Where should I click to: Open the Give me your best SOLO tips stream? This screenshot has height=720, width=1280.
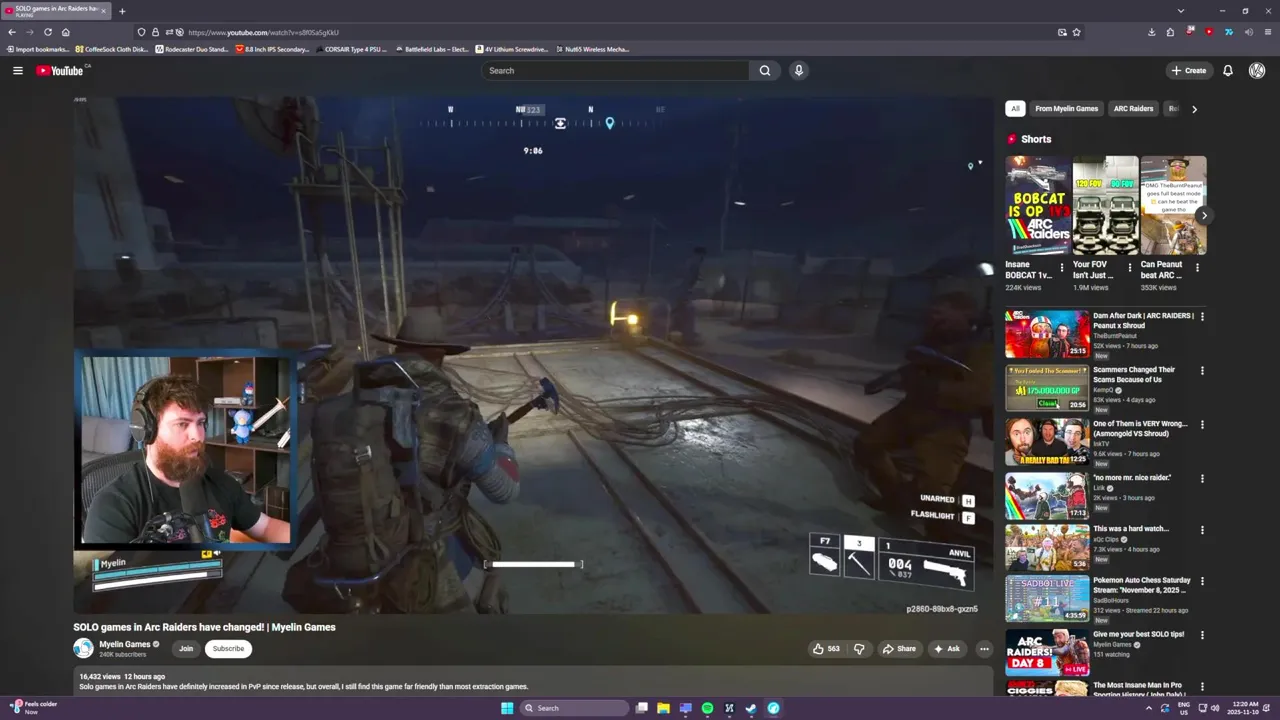click(x=1047, y=652)
